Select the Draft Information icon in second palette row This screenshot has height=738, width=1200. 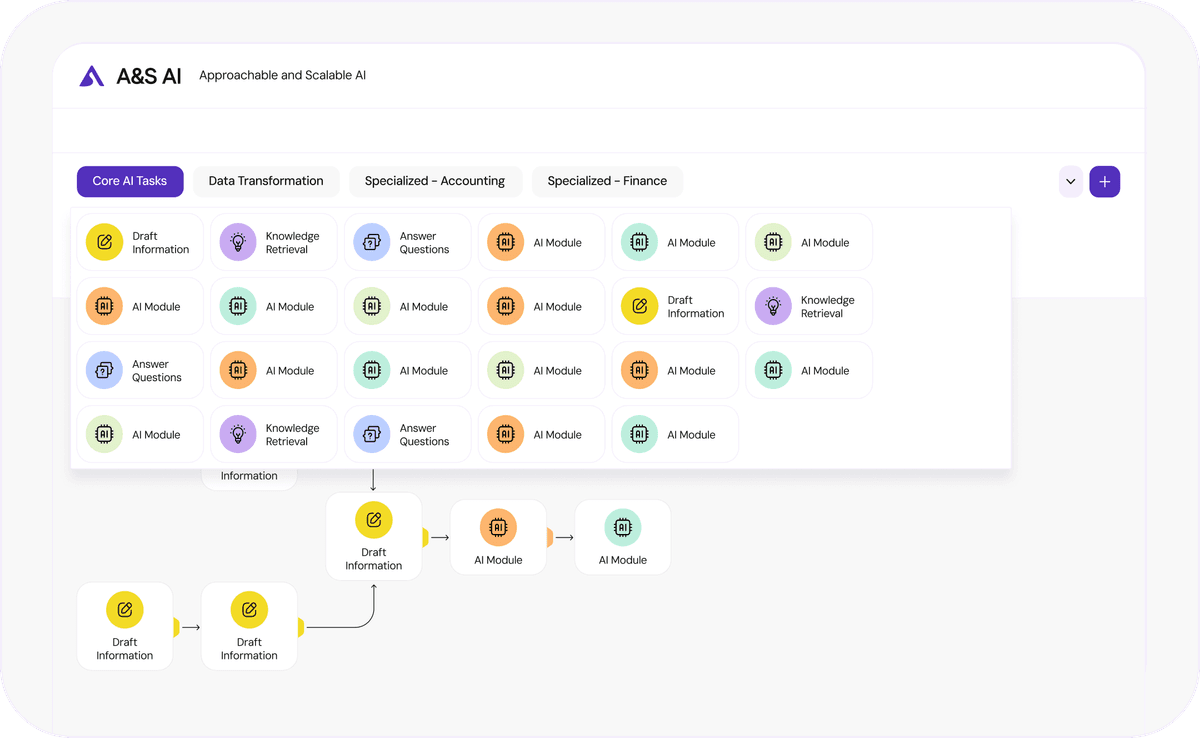(639, 305)
